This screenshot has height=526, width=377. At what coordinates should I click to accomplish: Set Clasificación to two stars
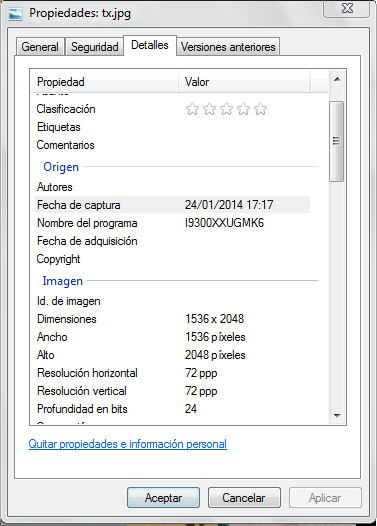pyautogui.click(x=209, y=109)
